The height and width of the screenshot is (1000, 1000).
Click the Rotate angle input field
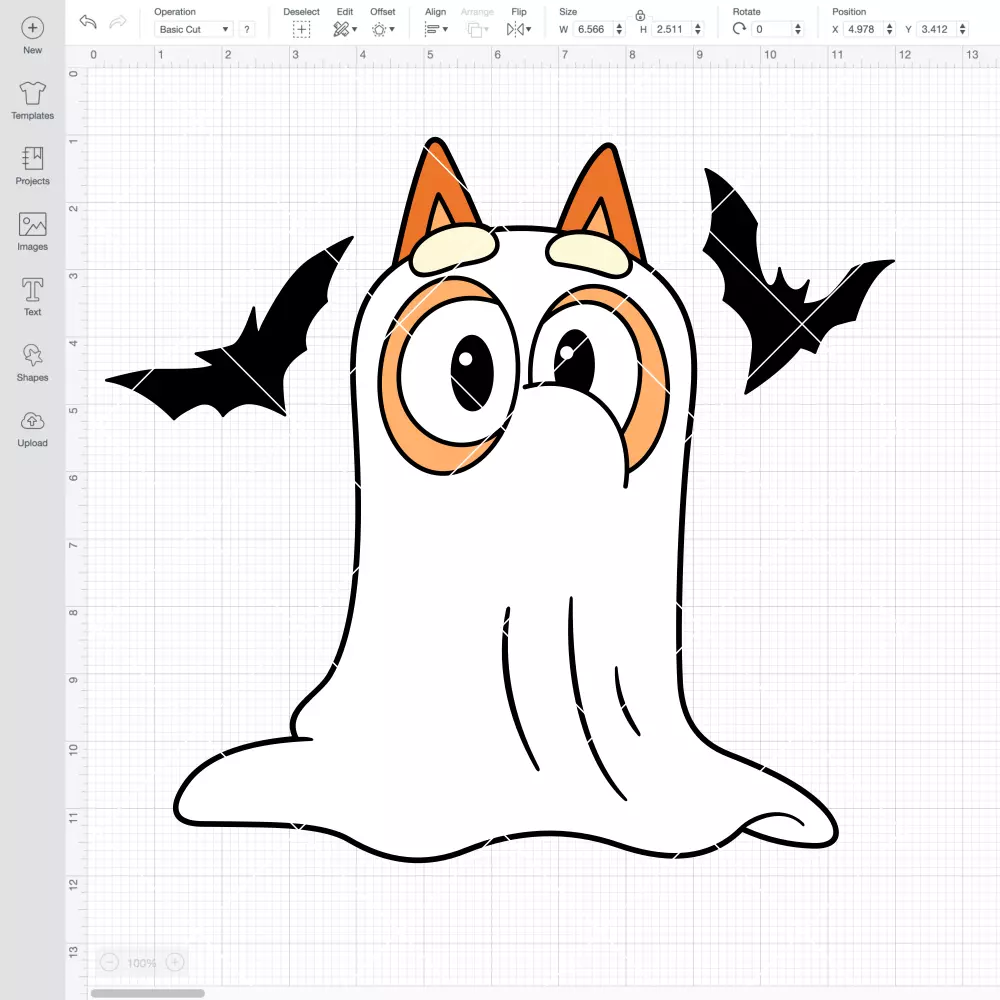click(772, 29)
